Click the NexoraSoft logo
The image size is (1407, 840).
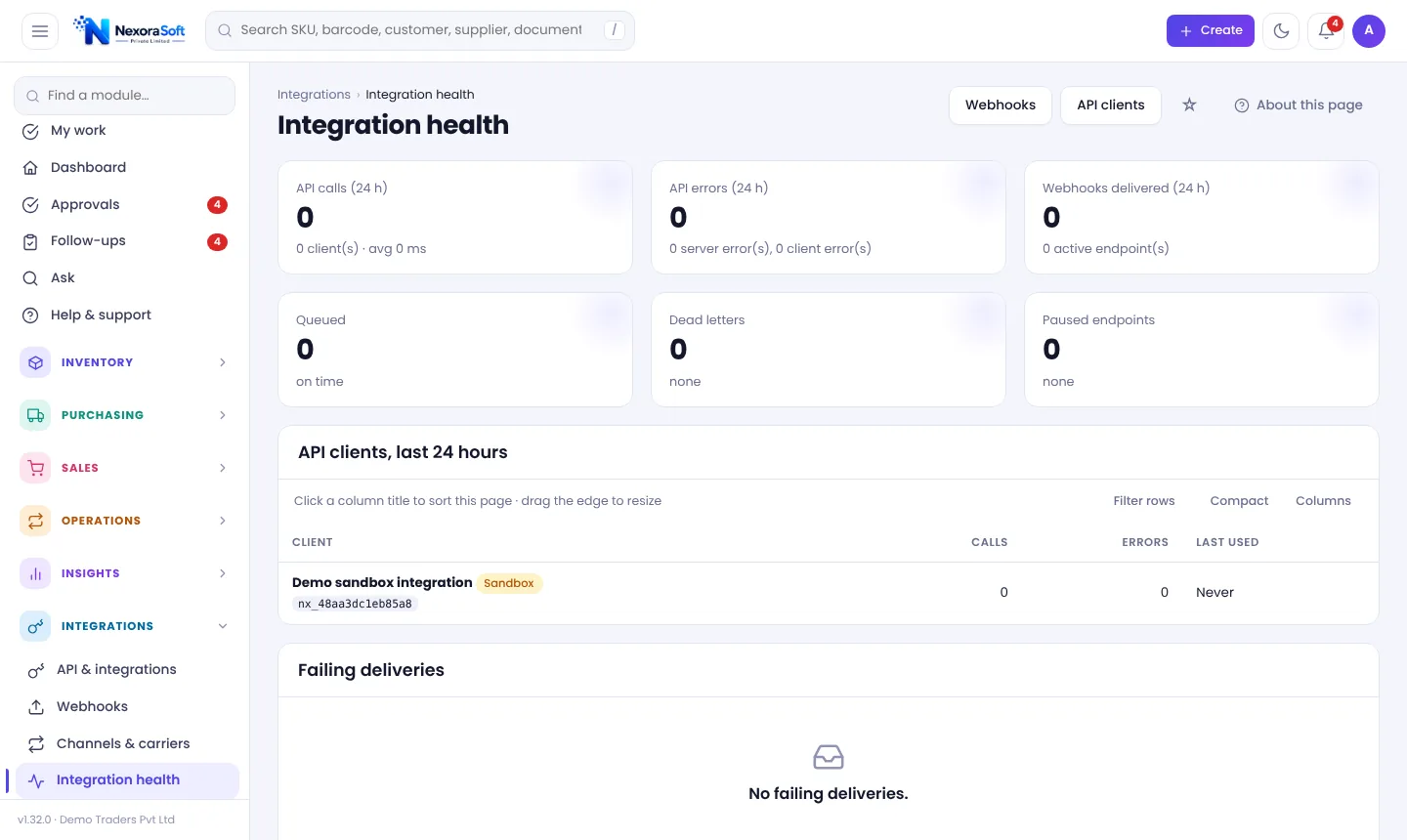[x=129, y=30]
